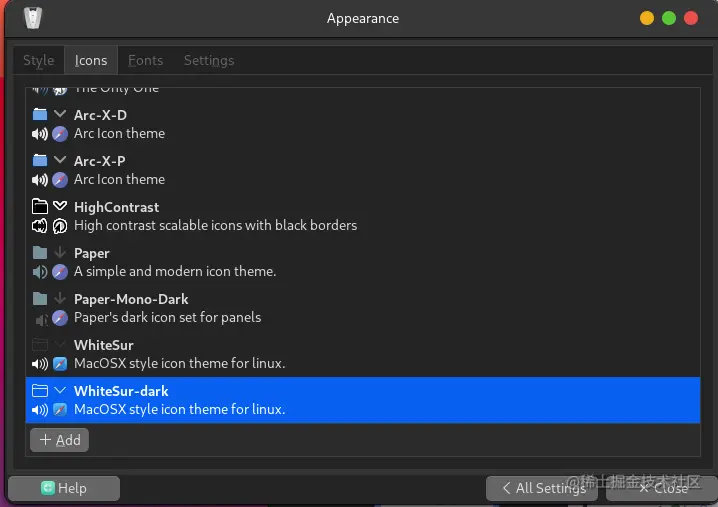Click the Close button at the bottom
Screen dimensions: 718x507
661,488
